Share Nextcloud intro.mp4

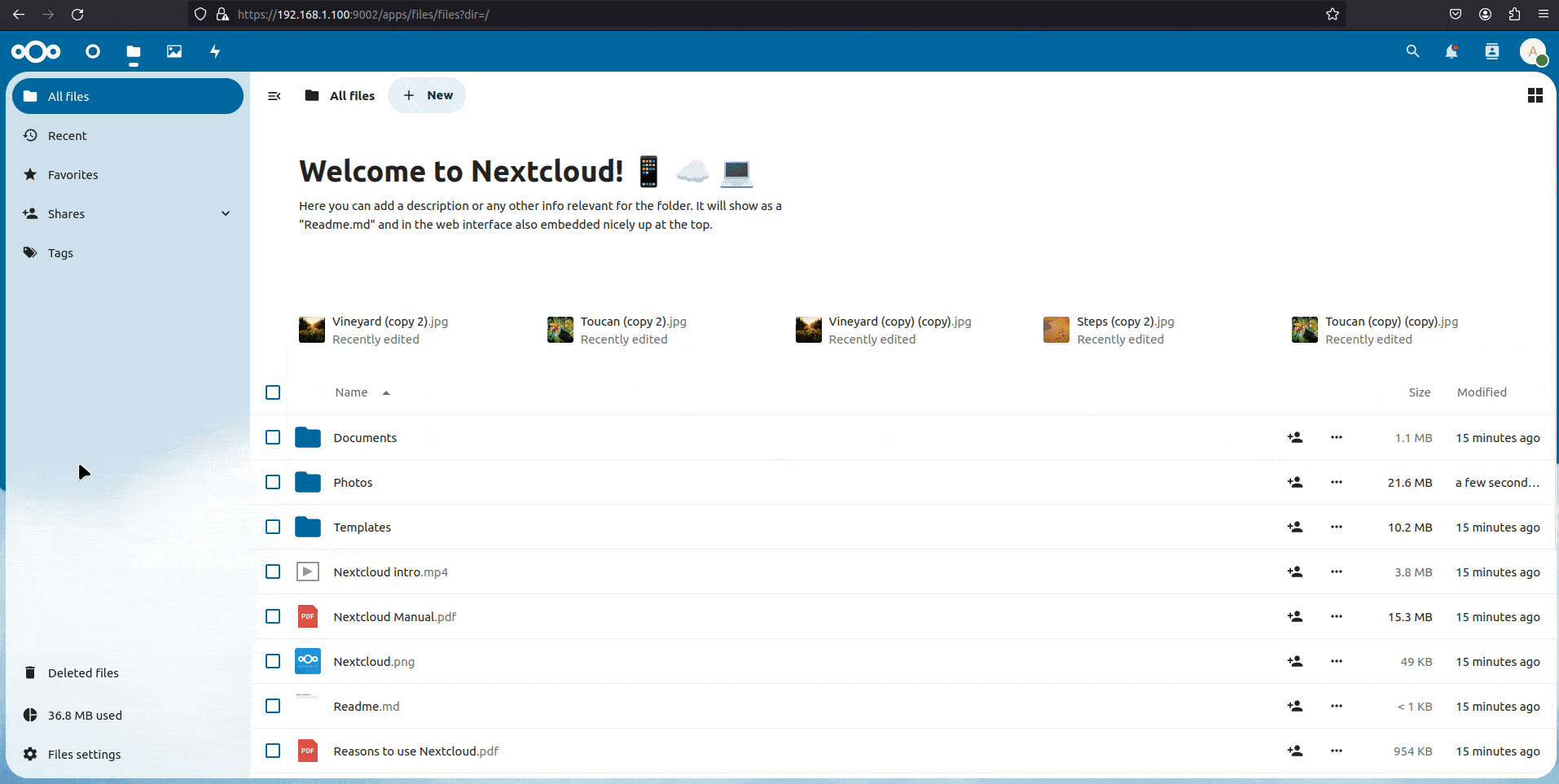[1295, 572]
